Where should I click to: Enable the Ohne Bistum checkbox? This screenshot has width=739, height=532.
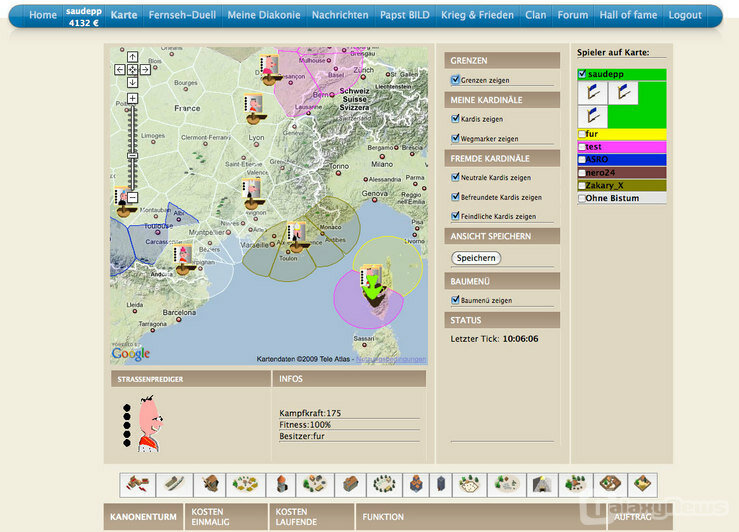[583, 198]
